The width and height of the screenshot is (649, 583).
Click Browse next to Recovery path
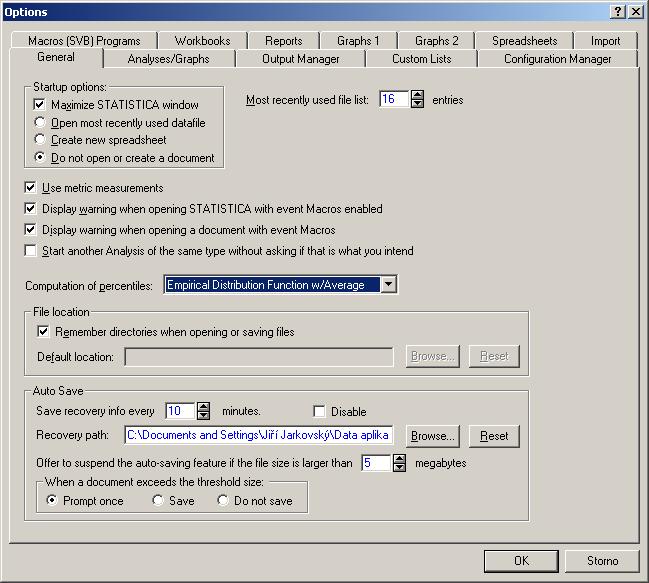point(433,436)
